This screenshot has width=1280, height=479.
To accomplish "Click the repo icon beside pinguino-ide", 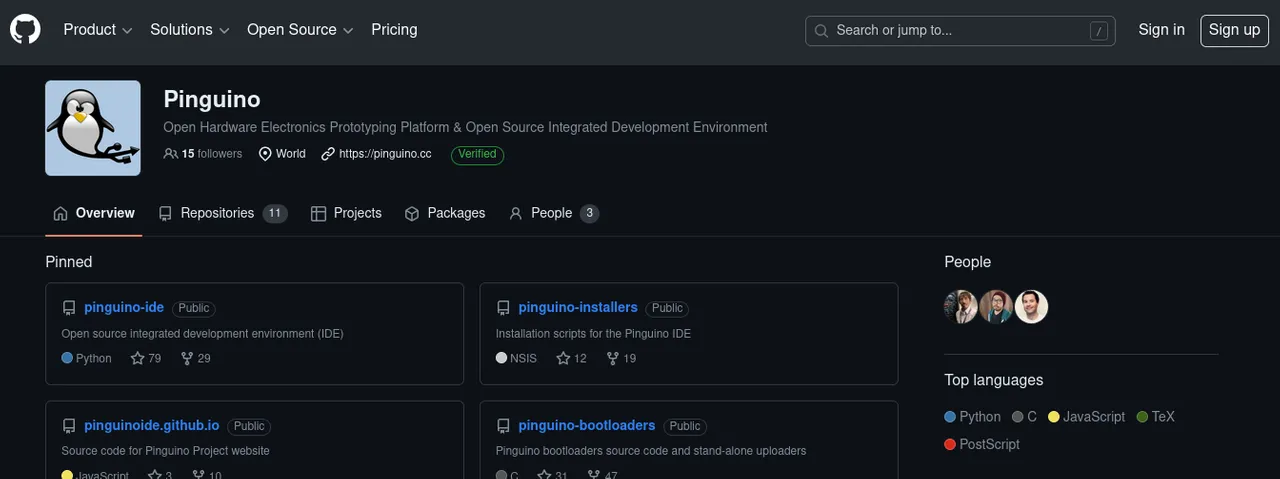I will tap(69, 308).
